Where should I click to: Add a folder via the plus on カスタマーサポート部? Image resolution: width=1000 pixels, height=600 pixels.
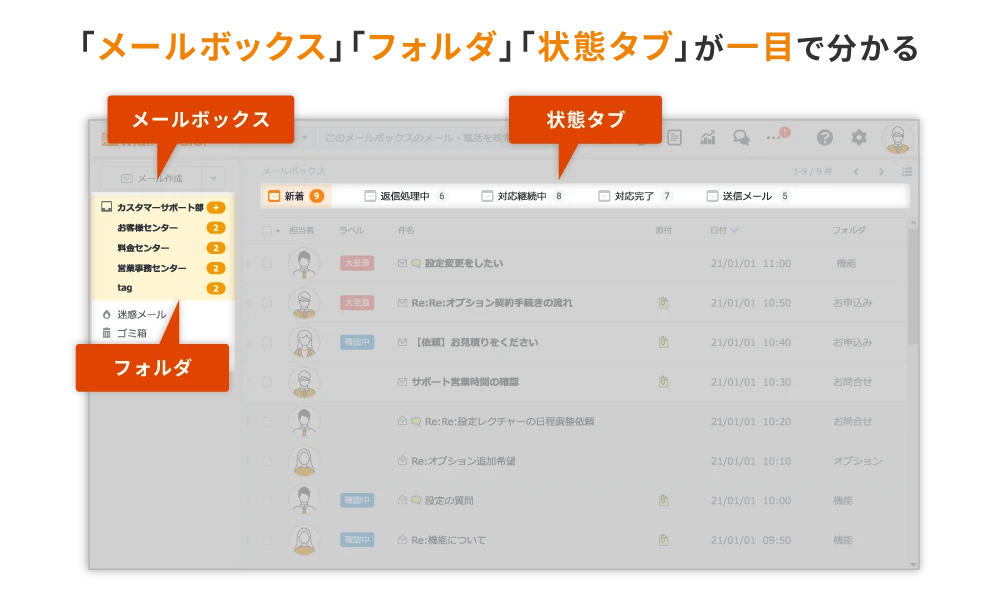pyautogui.click(x=216, y=208)
